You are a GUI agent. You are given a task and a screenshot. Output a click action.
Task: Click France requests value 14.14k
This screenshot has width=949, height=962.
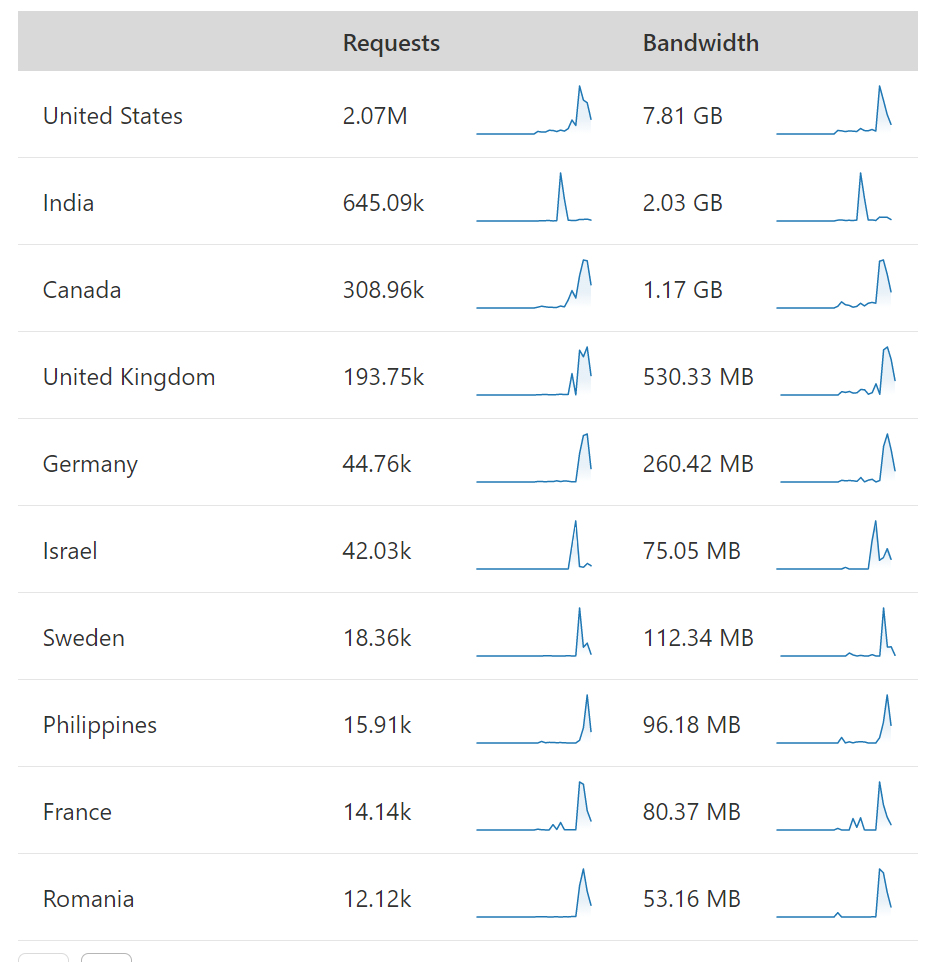coord(377,812)
